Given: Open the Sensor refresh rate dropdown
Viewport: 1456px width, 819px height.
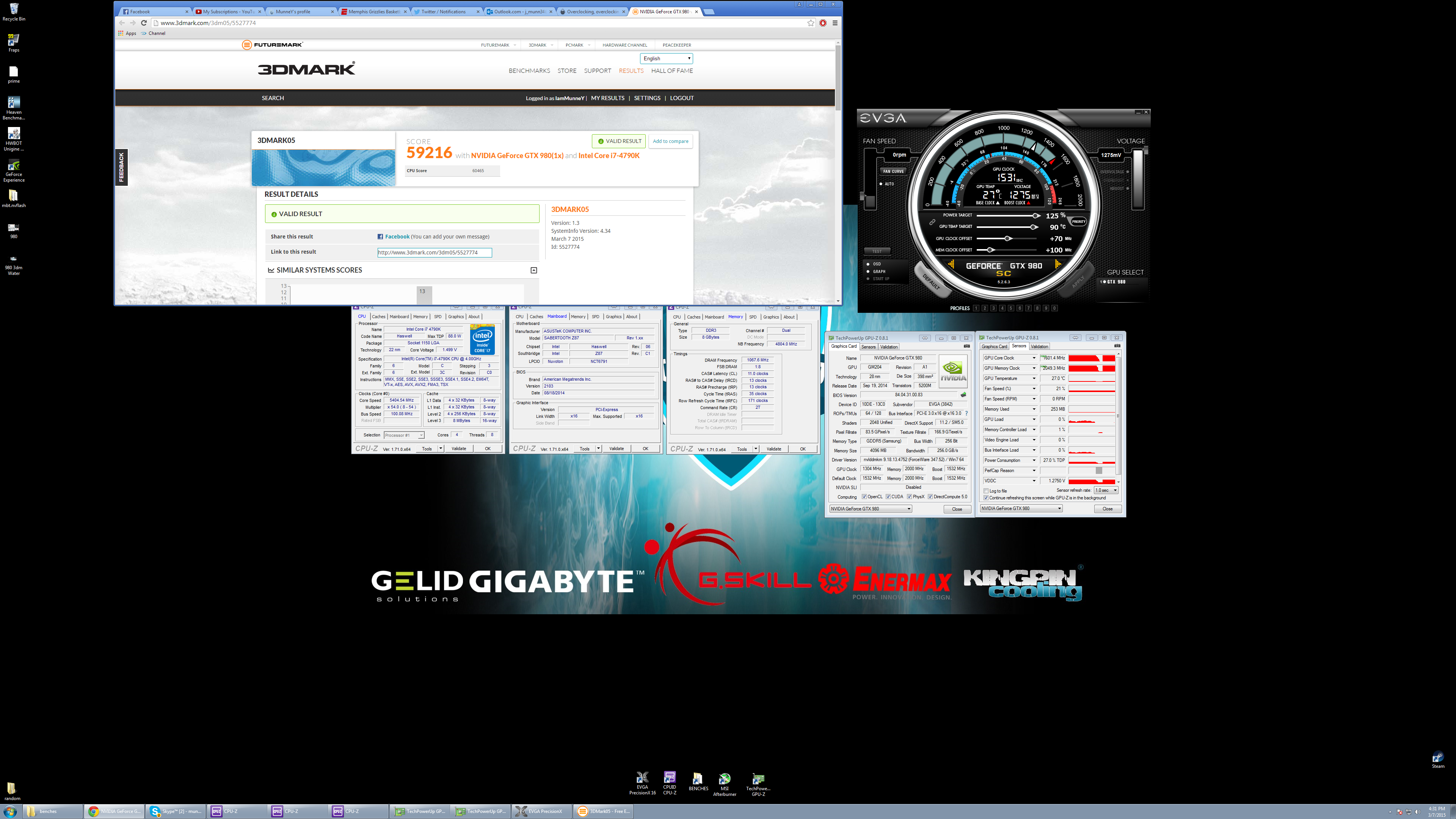Looking at the screenshot, I should coord(1106,490).
